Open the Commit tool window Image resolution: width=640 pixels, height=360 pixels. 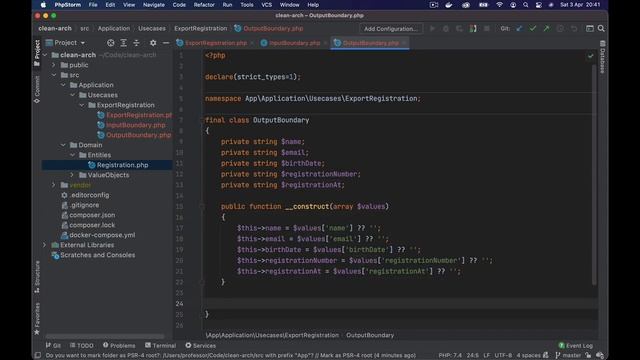click(x=37, y=90)
